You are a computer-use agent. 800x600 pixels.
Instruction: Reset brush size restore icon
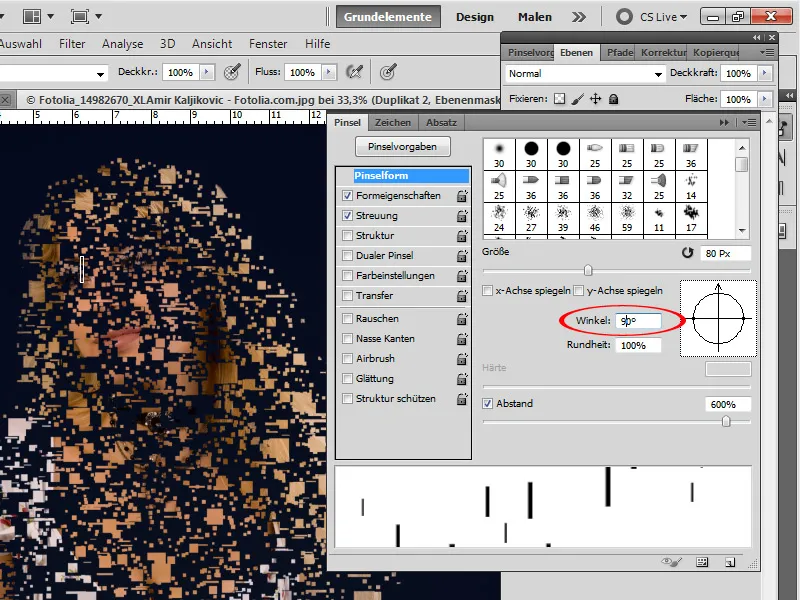click(687, 253)
